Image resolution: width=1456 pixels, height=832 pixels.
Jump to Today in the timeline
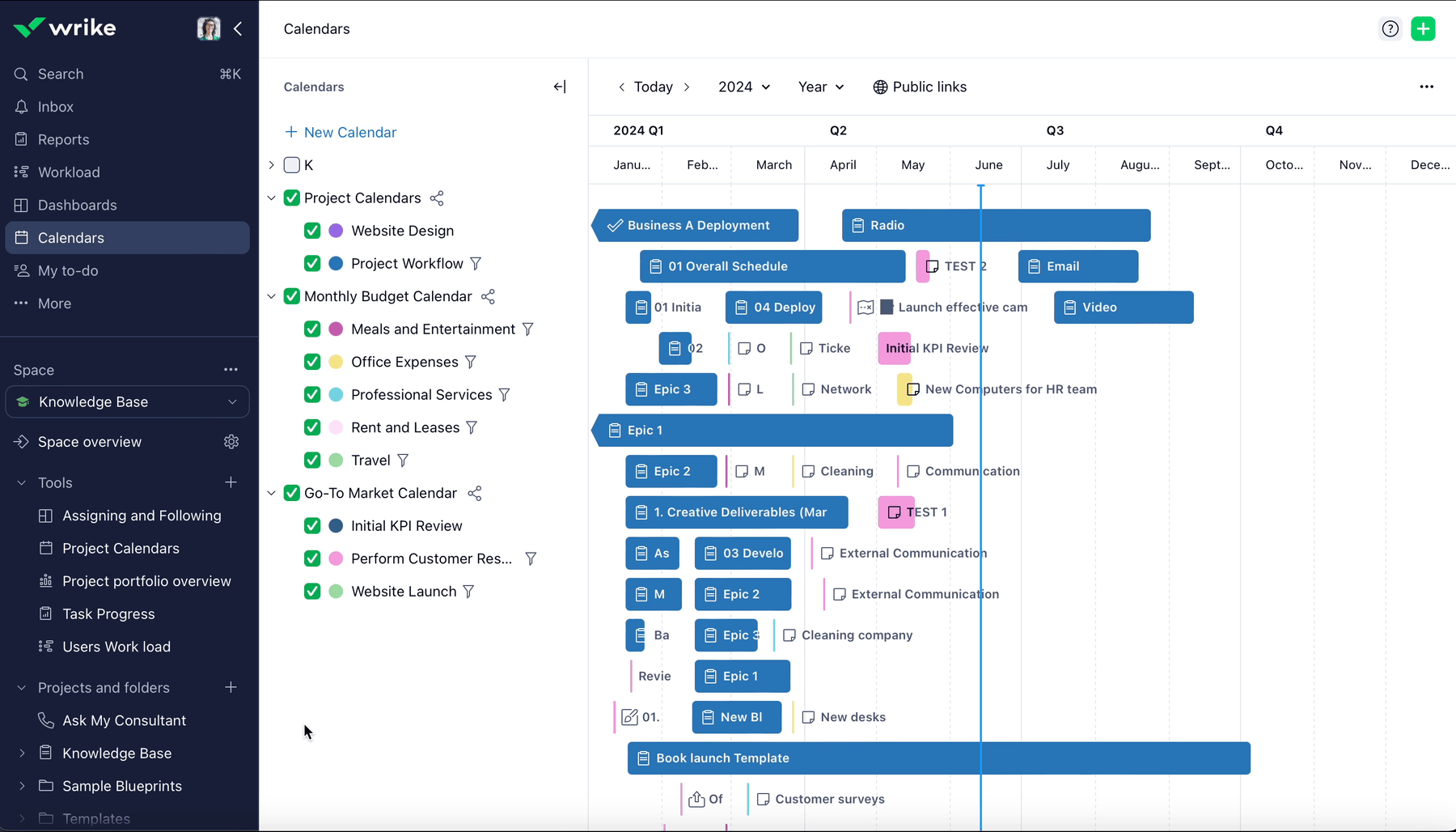tap(653, 87)
